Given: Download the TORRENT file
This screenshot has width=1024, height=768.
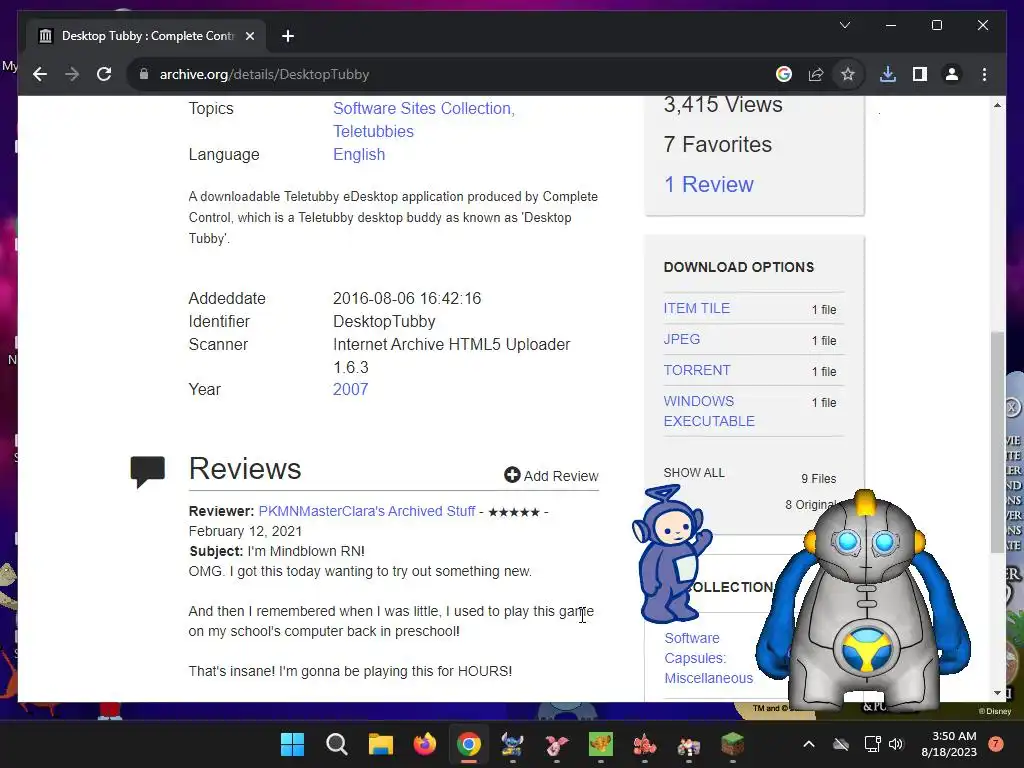Looking at the screenshot, I should tap(696, 370).
